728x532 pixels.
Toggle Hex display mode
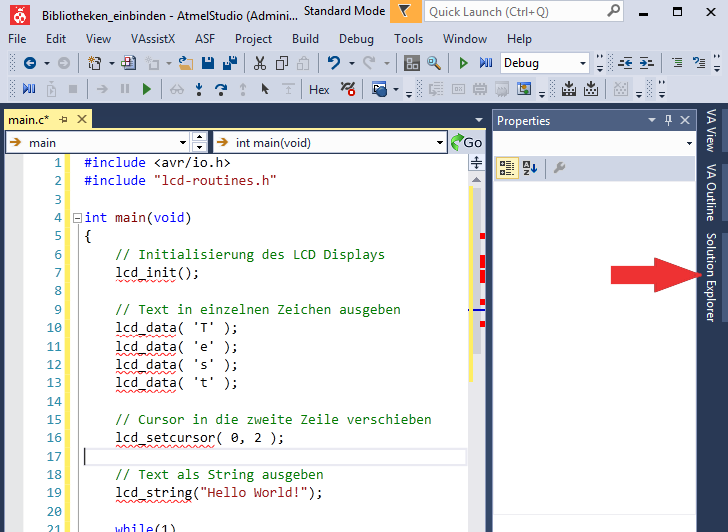319,90
